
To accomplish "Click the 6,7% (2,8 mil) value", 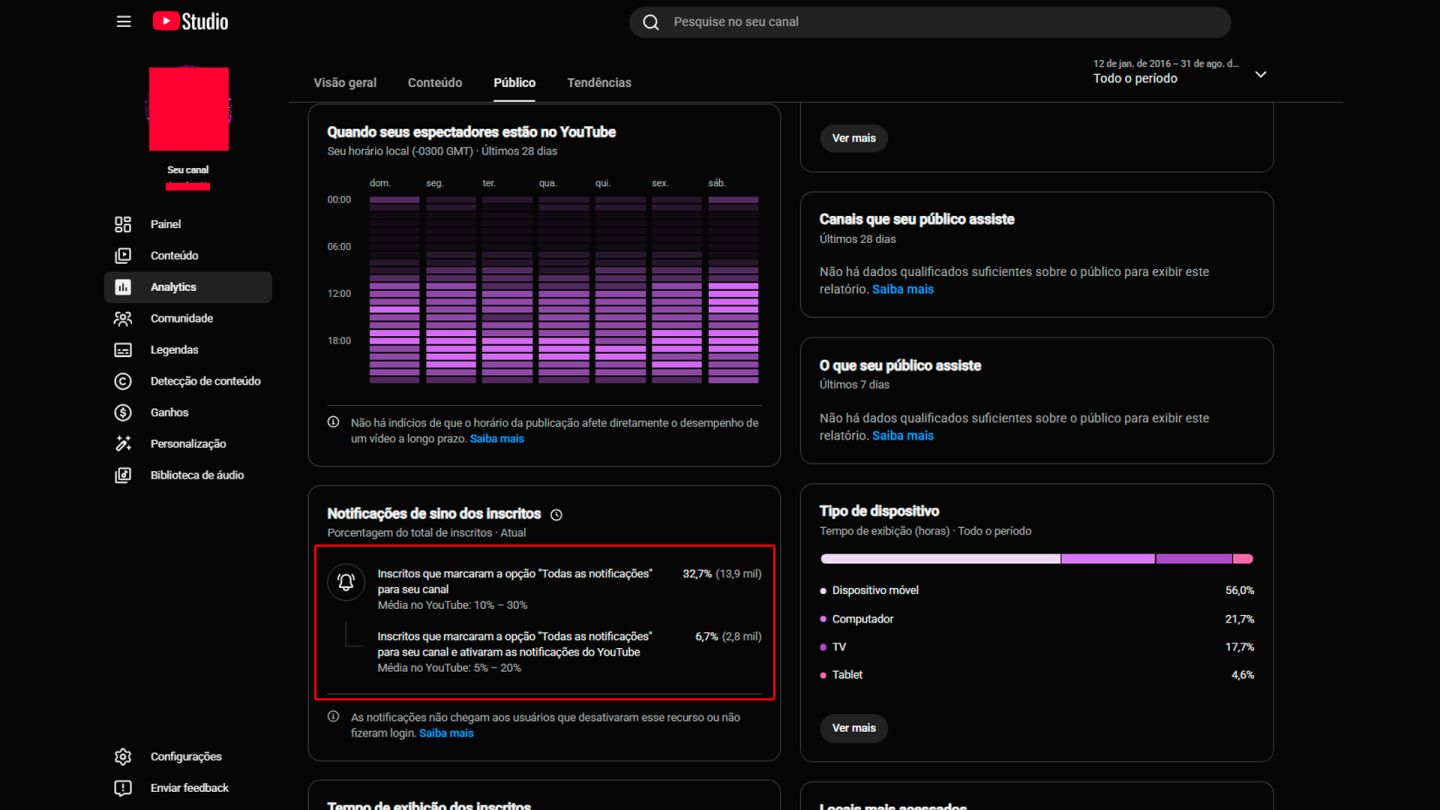I will click(x=728, y=637).
